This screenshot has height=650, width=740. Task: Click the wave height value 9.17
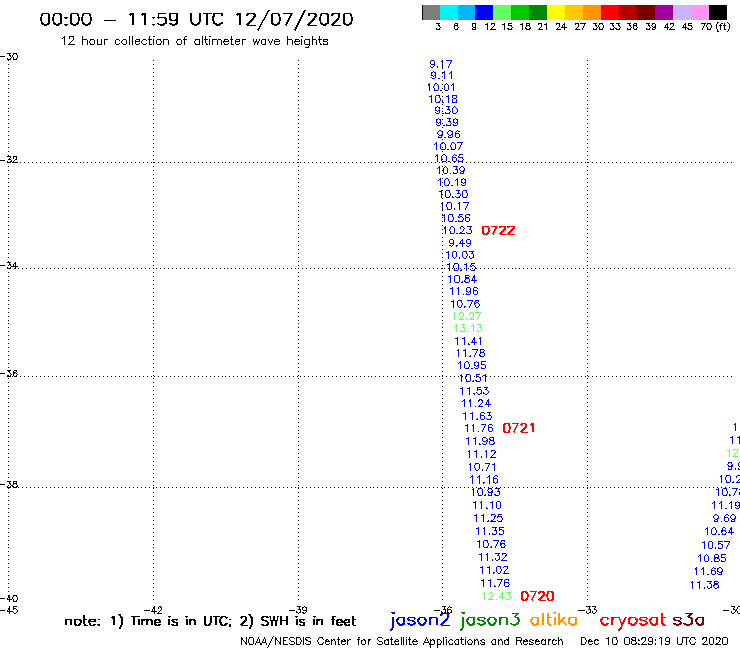(x=441, y=64)
